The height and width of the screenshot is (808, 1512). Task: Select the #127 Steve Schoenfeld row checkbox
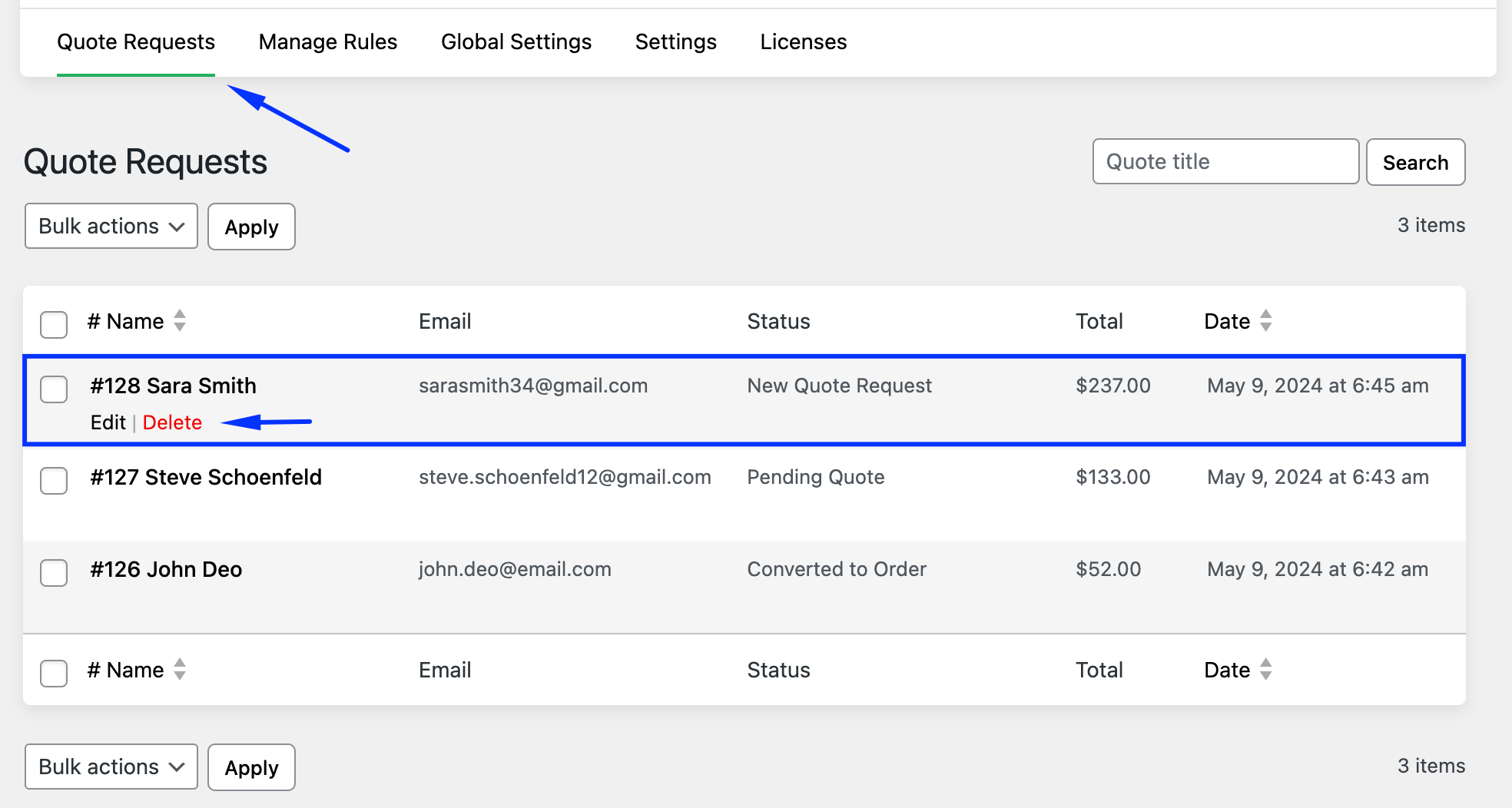click(54, 481)
